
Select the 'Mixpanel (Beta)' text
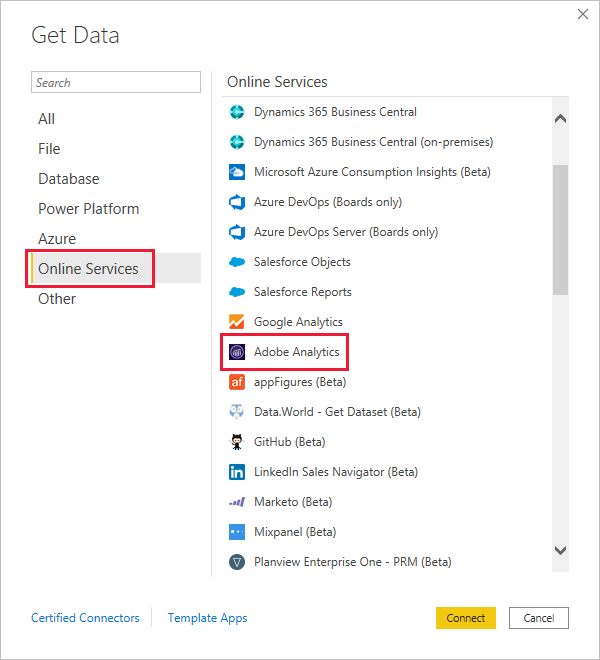pos(295,532)
